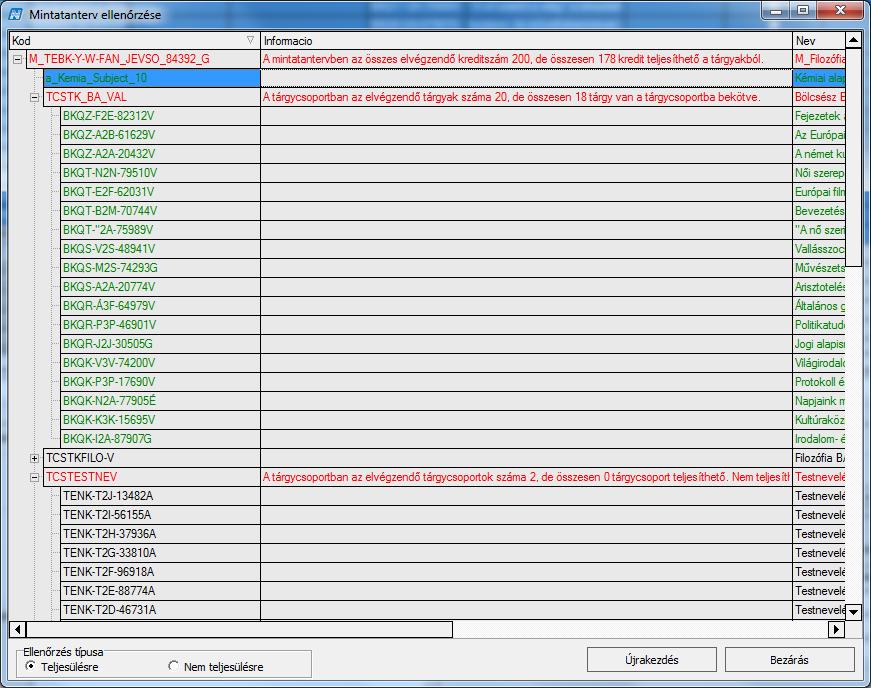
Task: Select row TENK-T2E-88774A
Action: coord(160,591)
